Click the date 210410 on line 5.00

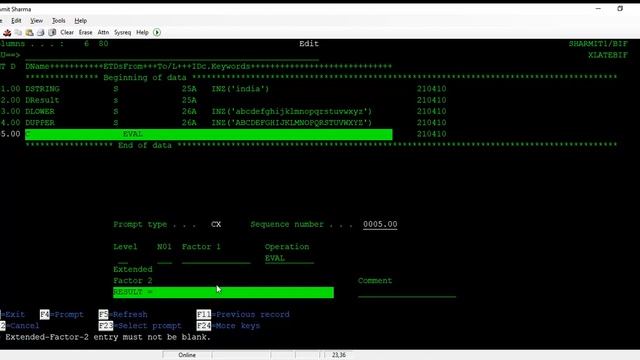[431, 134]
